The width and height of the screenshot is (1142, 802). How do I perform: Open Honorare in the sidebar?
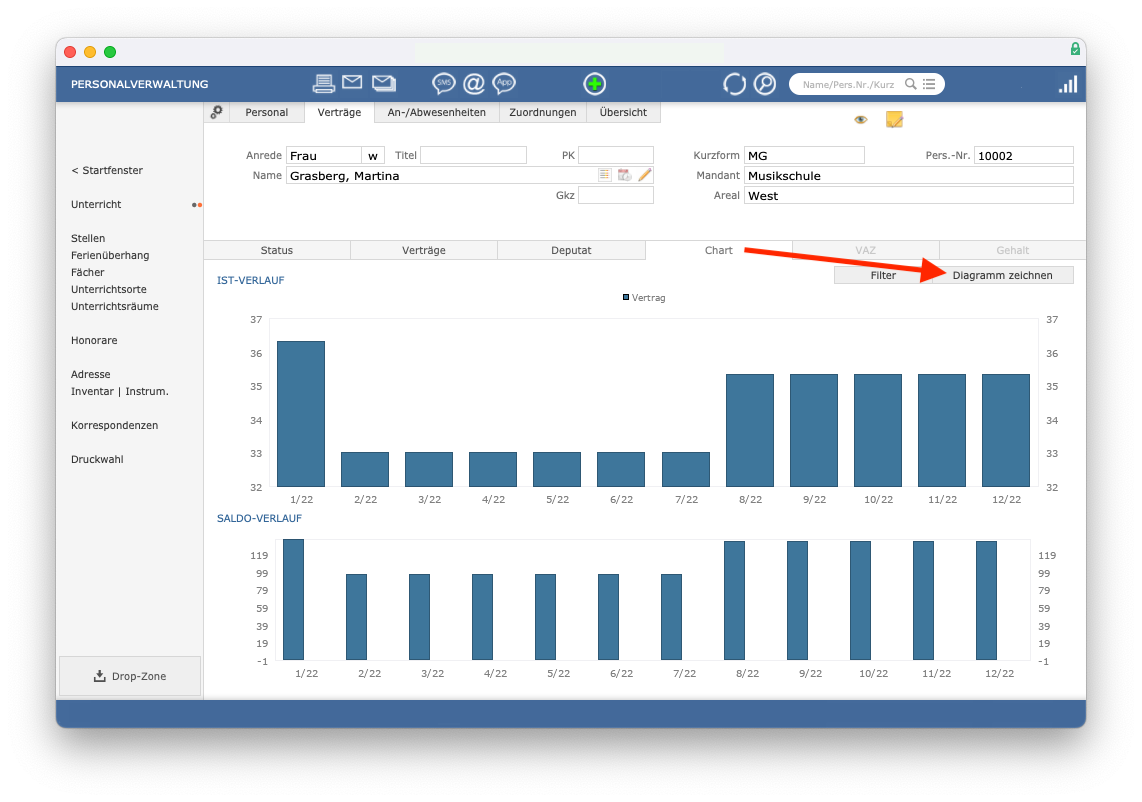[94, 340]
